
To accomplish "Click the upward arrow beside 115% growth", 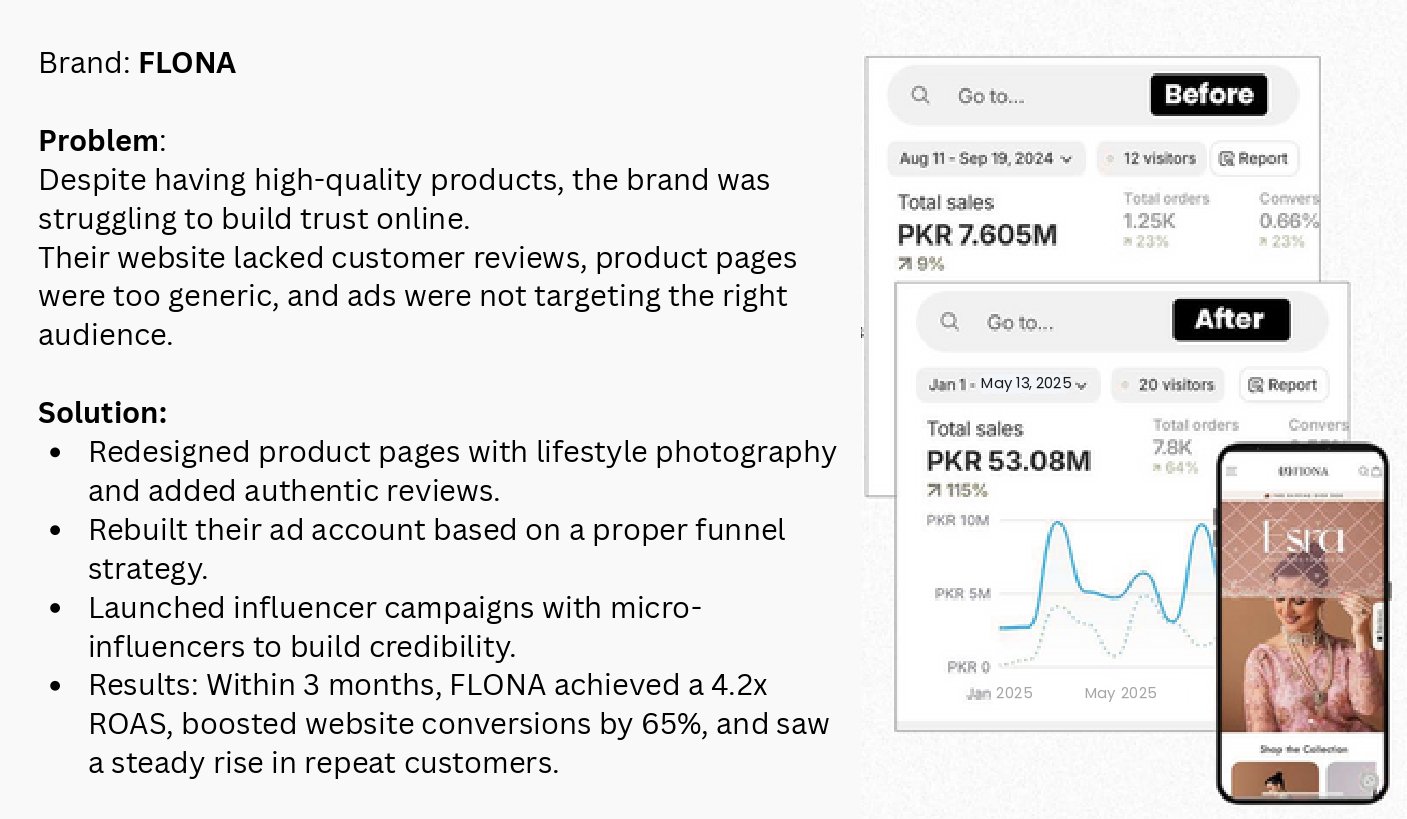I will pos(934,491).
